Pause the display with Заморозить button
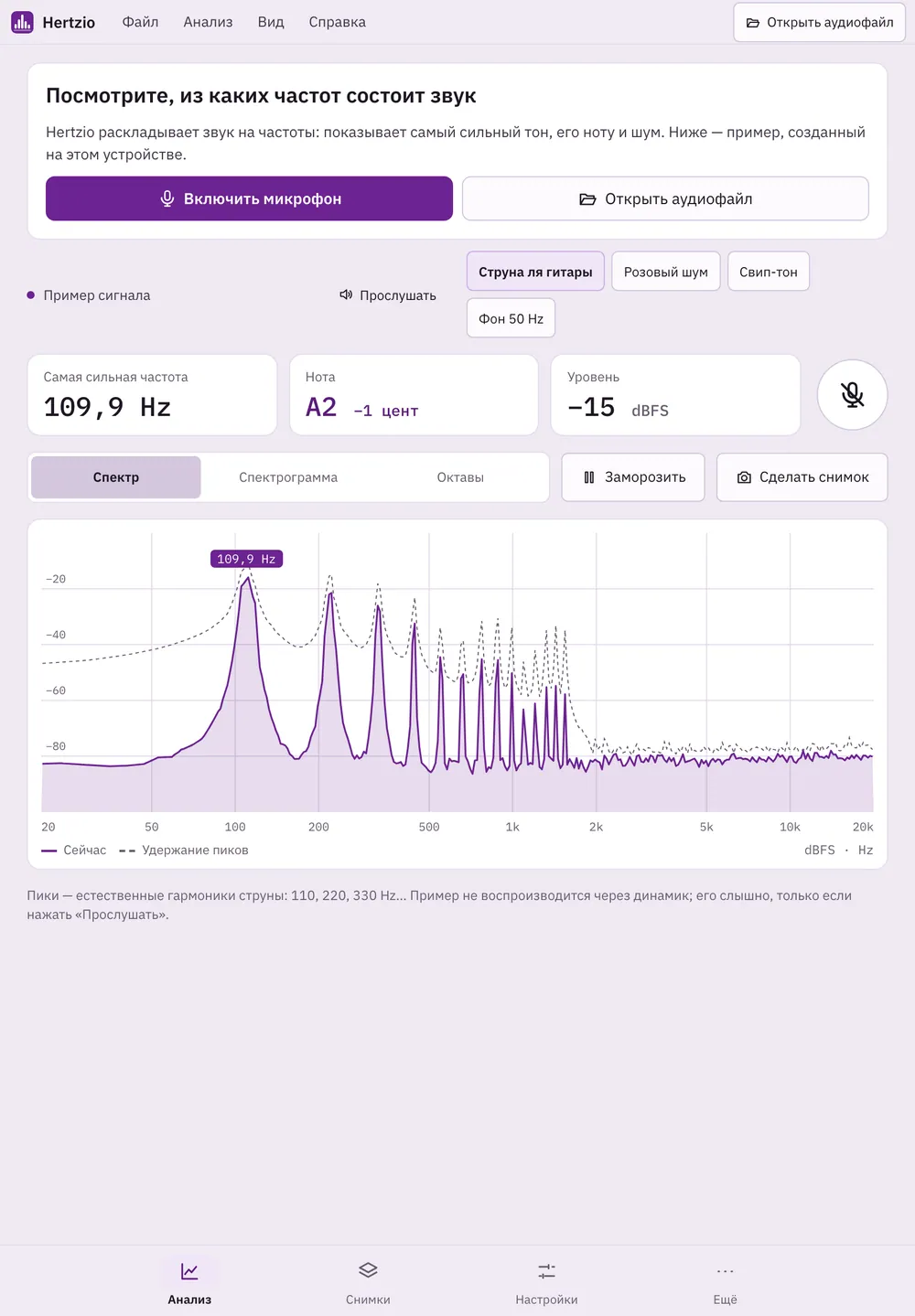The width and height of the screenshot is (915, 1316). [633, 477]
